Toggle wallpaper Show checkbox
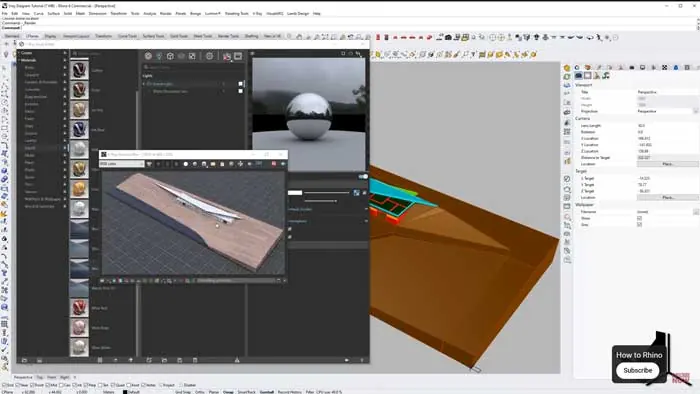 click(639, 218)
